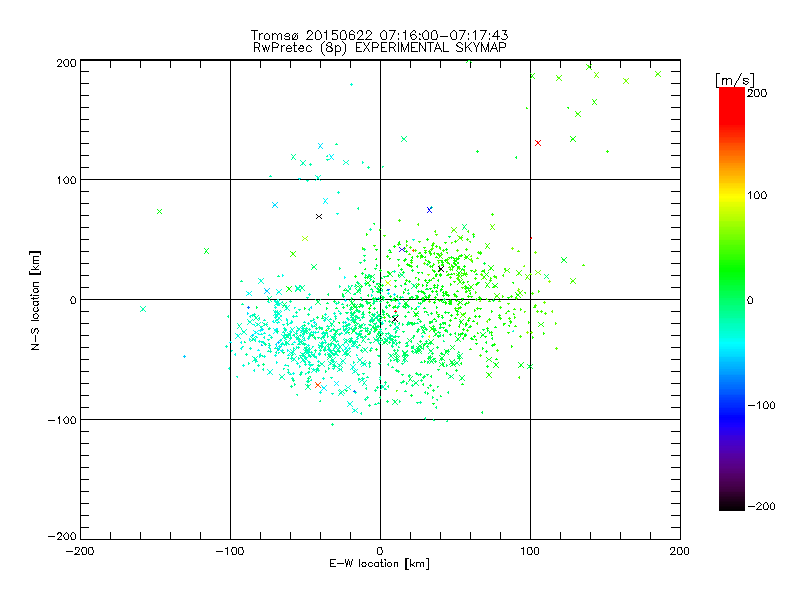Select the subtitle 'RwPretec (8p) EXPERIMENTAL SKYMAP'
800x600 pixels.
(379, 48)
